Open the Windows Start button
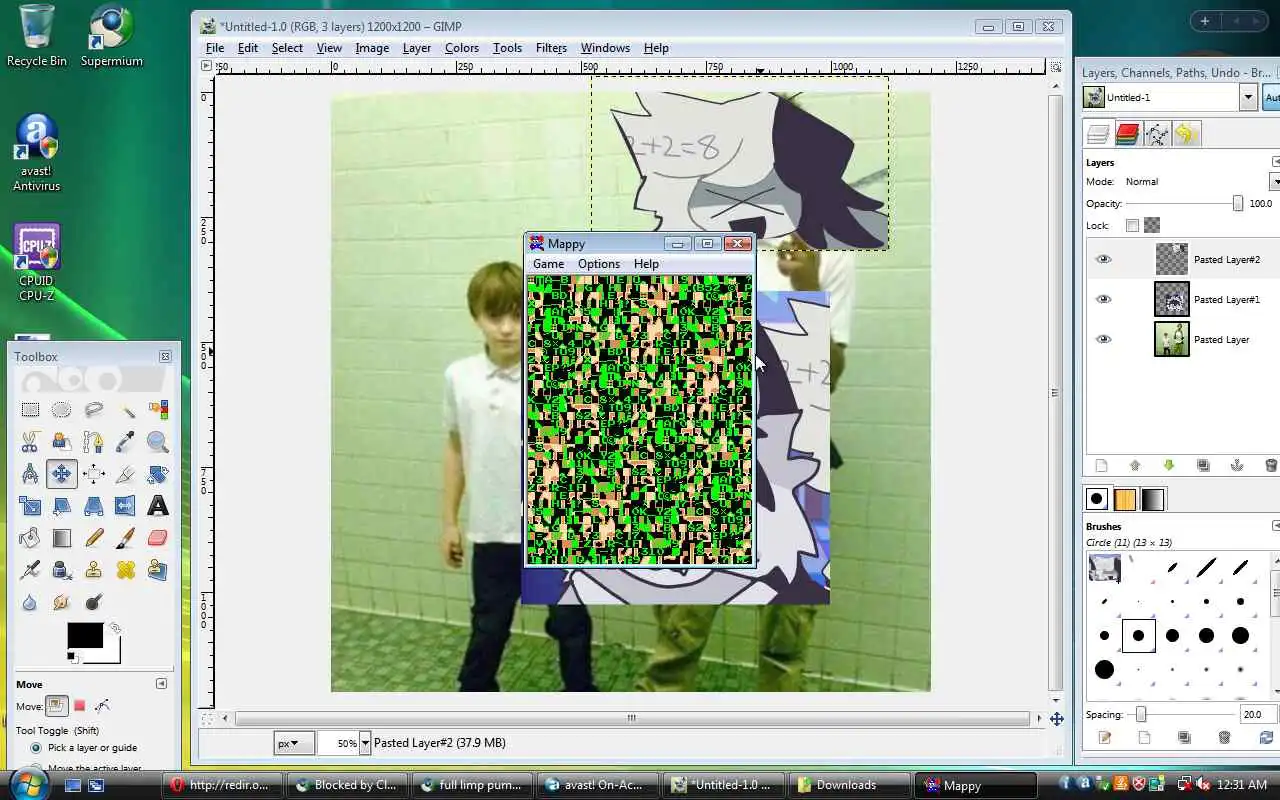The image size is (1280, 800). click(27, 785)
